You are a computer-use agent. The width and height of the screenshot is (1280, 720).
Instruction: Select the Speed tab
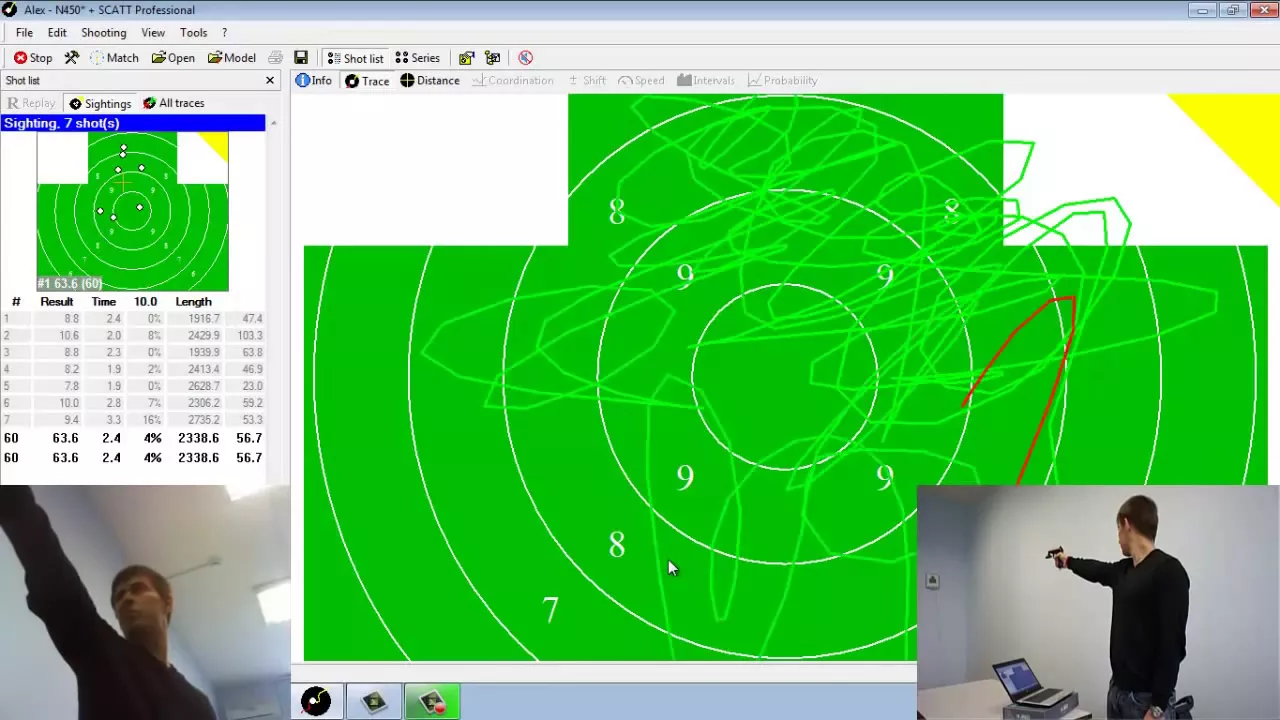[641, 81]
